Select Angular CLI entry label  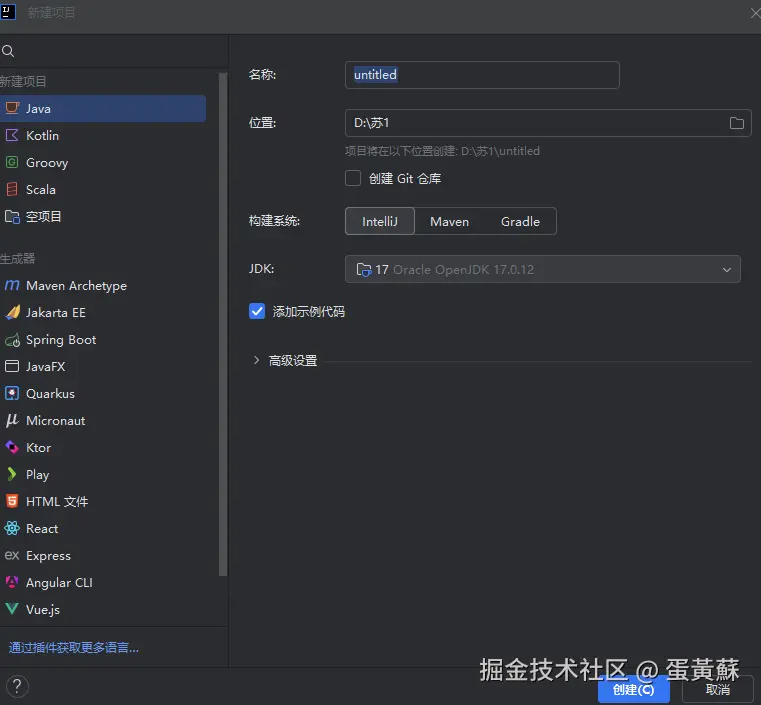pyautogui.click(x=59, y=582)
